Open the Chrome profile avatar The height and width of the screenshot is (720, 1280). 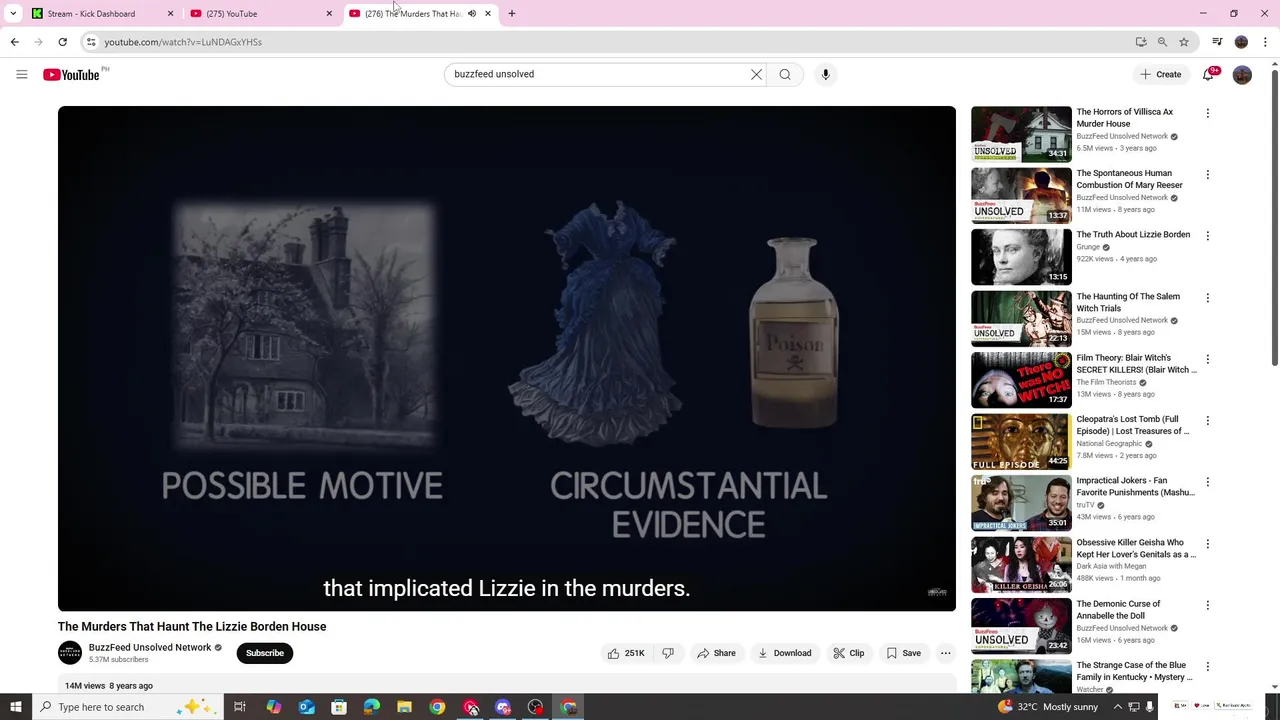click(x=1241, y=42)
